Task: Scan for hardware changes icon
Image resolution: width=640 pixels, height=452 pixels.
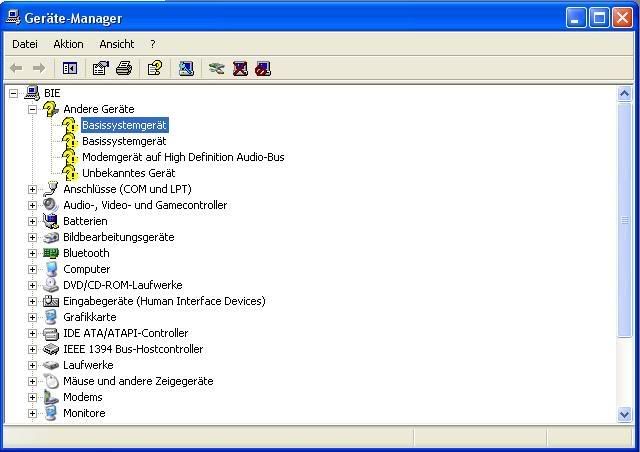Action: [x=186, y=68]
